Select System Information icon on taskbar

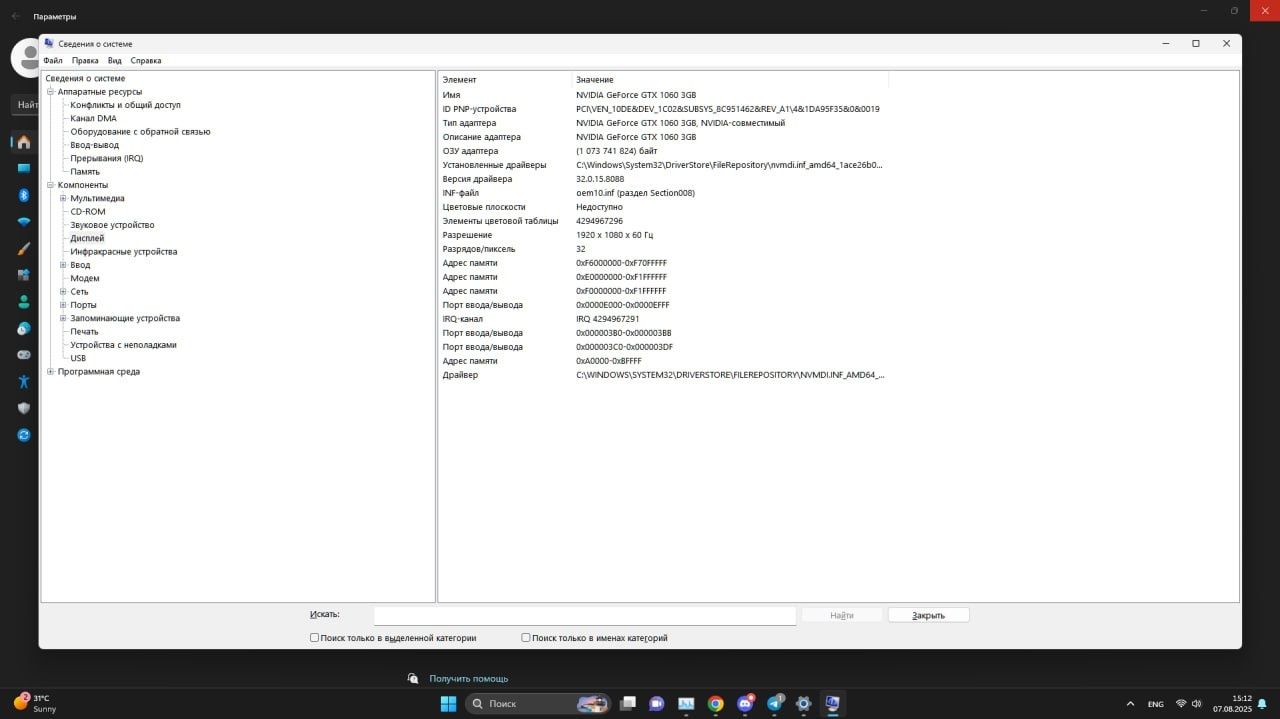pyautogui.click(x=832, y=703)
